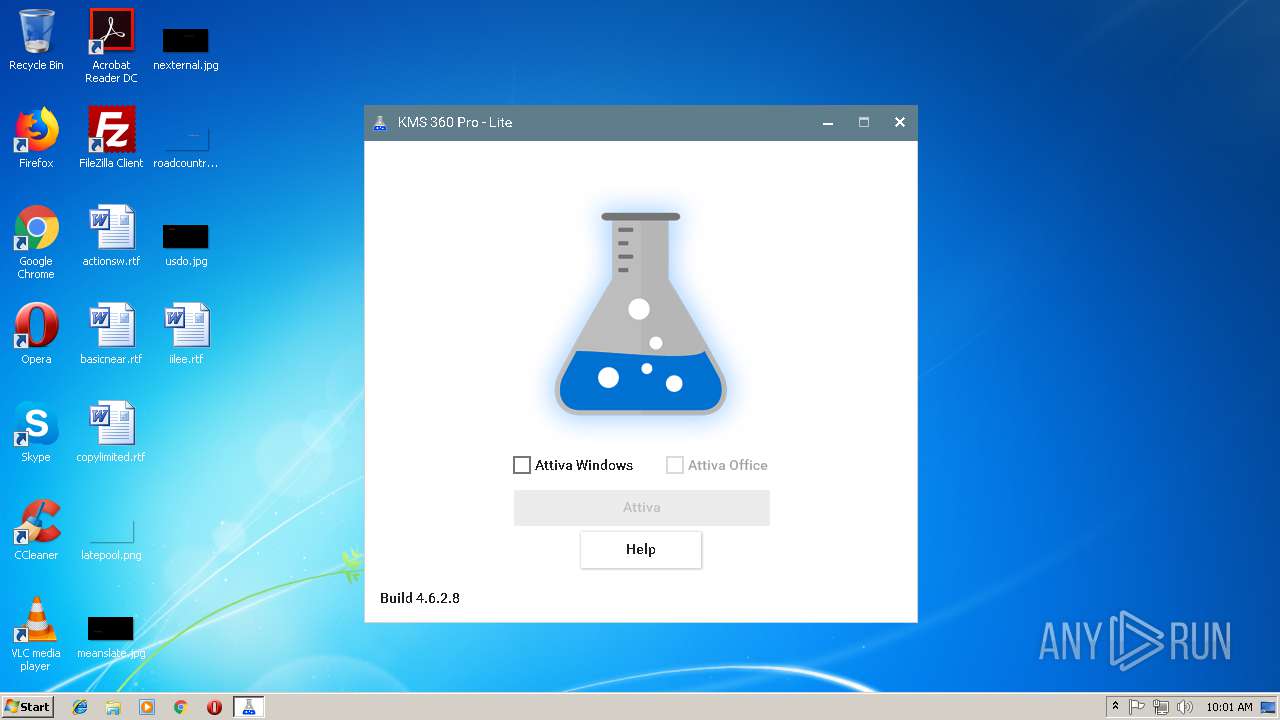
Task: Open the CCleaner desktop shortcut
Action: pos(36,530)
